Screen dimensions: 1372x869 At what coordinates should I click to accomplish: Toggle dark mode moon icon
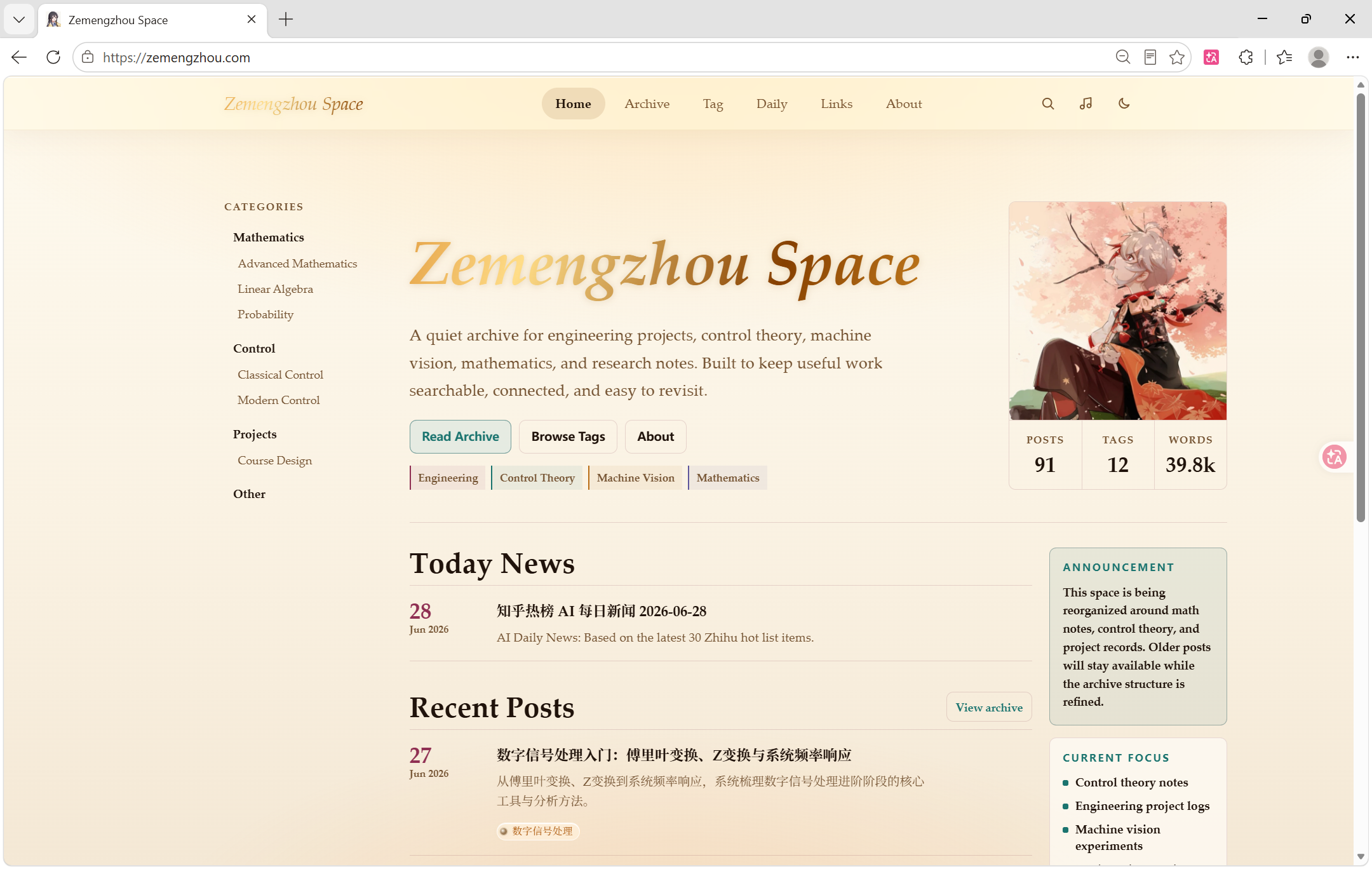click(x=1124, y=104)
